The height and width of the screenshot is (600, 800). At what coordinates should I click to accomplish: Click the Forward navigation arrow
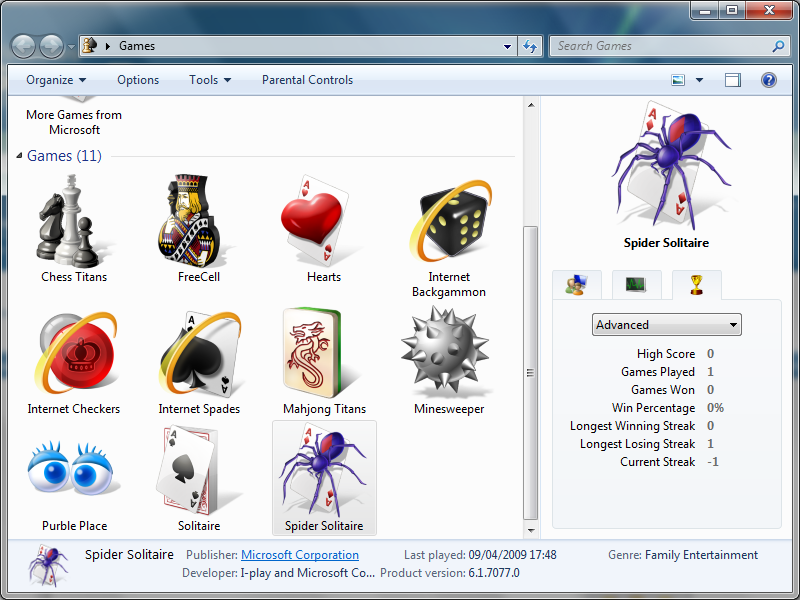(x=52, y=46)
